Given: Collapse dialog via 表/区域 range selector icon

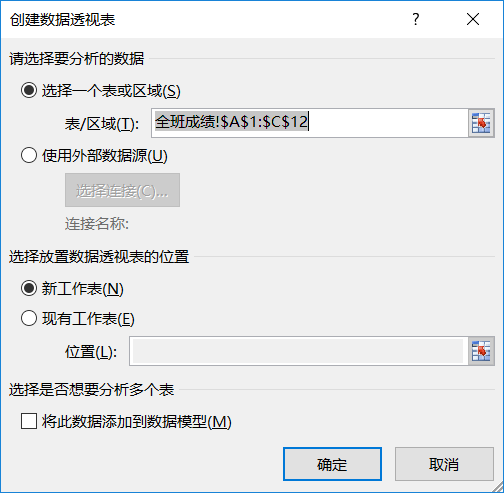Looking at the screenshot, I should (x=481, y=123).
